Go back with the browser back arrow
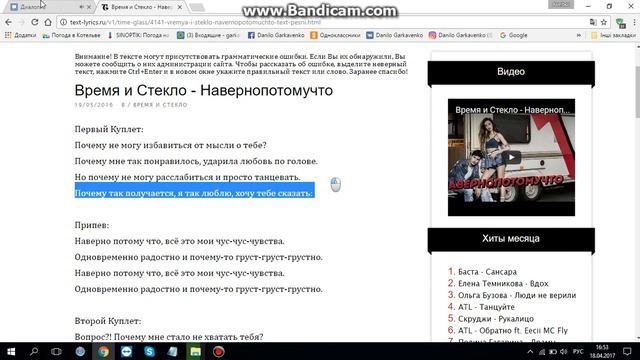The image size is (640, 360). tap(9, 22)
